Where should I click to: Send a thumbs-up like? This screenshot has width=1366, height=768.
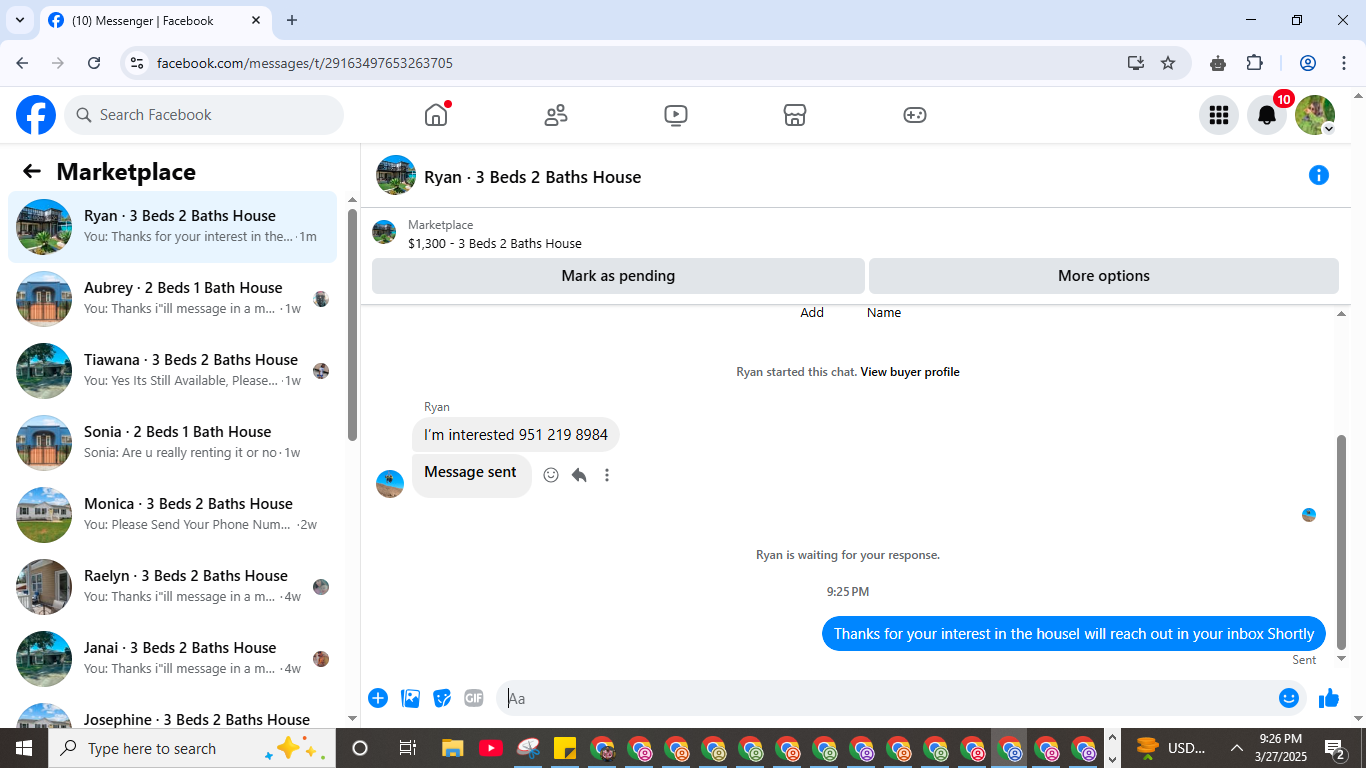coord(1329,698)
